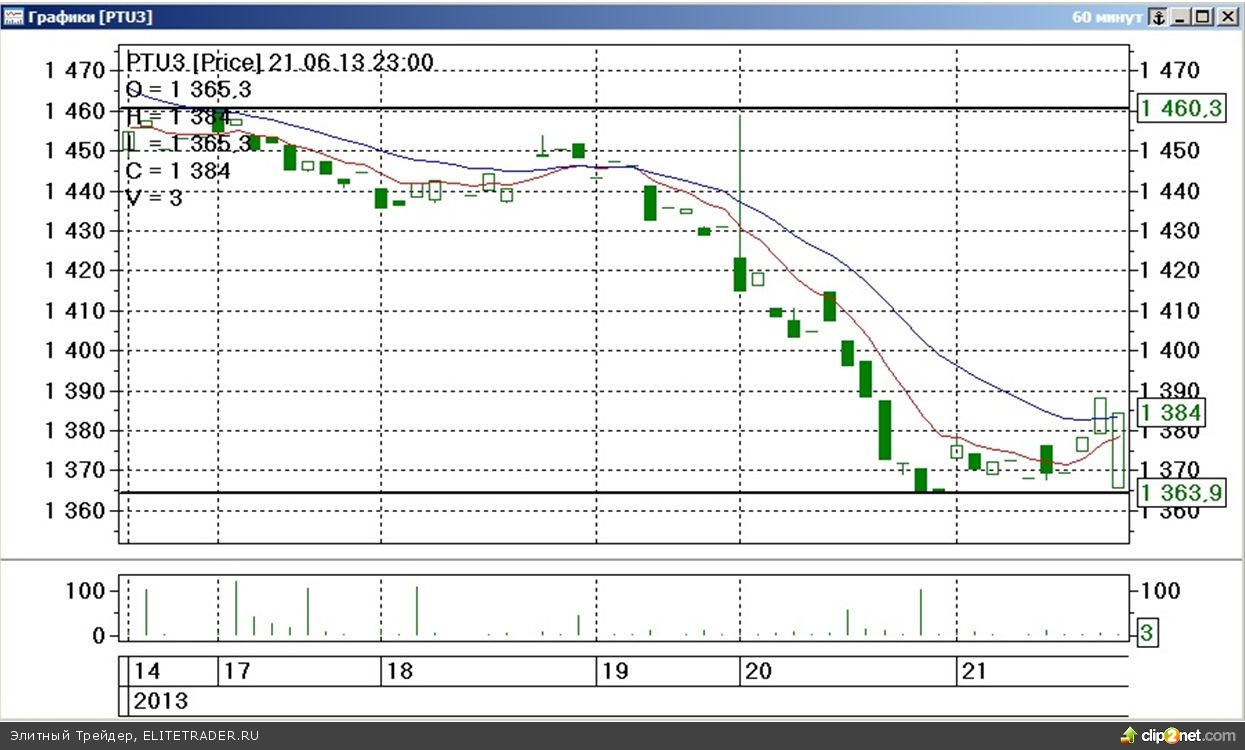The width and height of the screenshot is (1245, 750).
Task: Select the 1 460,3 price level label
Action: 1181,108
